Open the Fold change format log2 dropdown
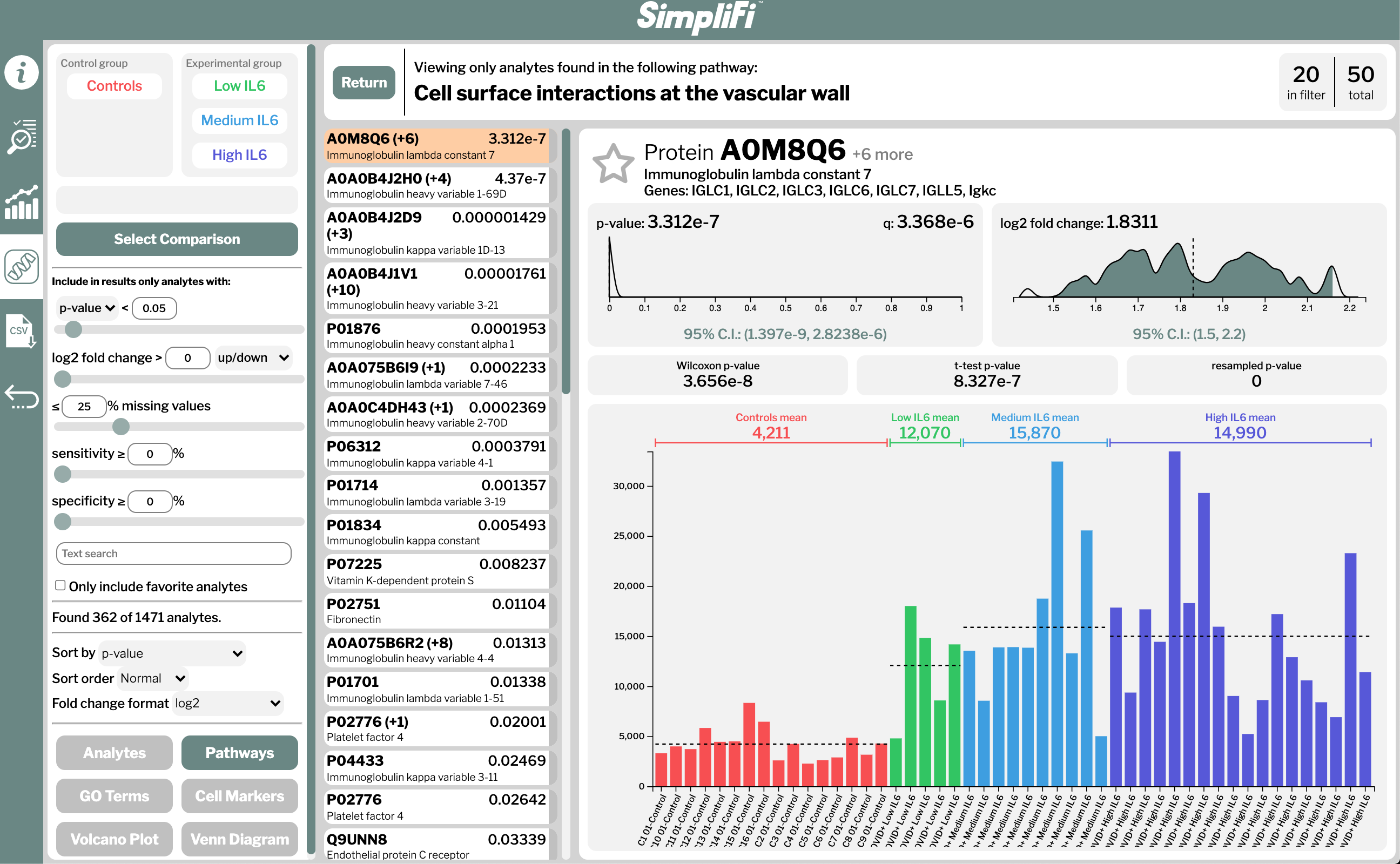The image size is (1400, 864). point(227,704)
